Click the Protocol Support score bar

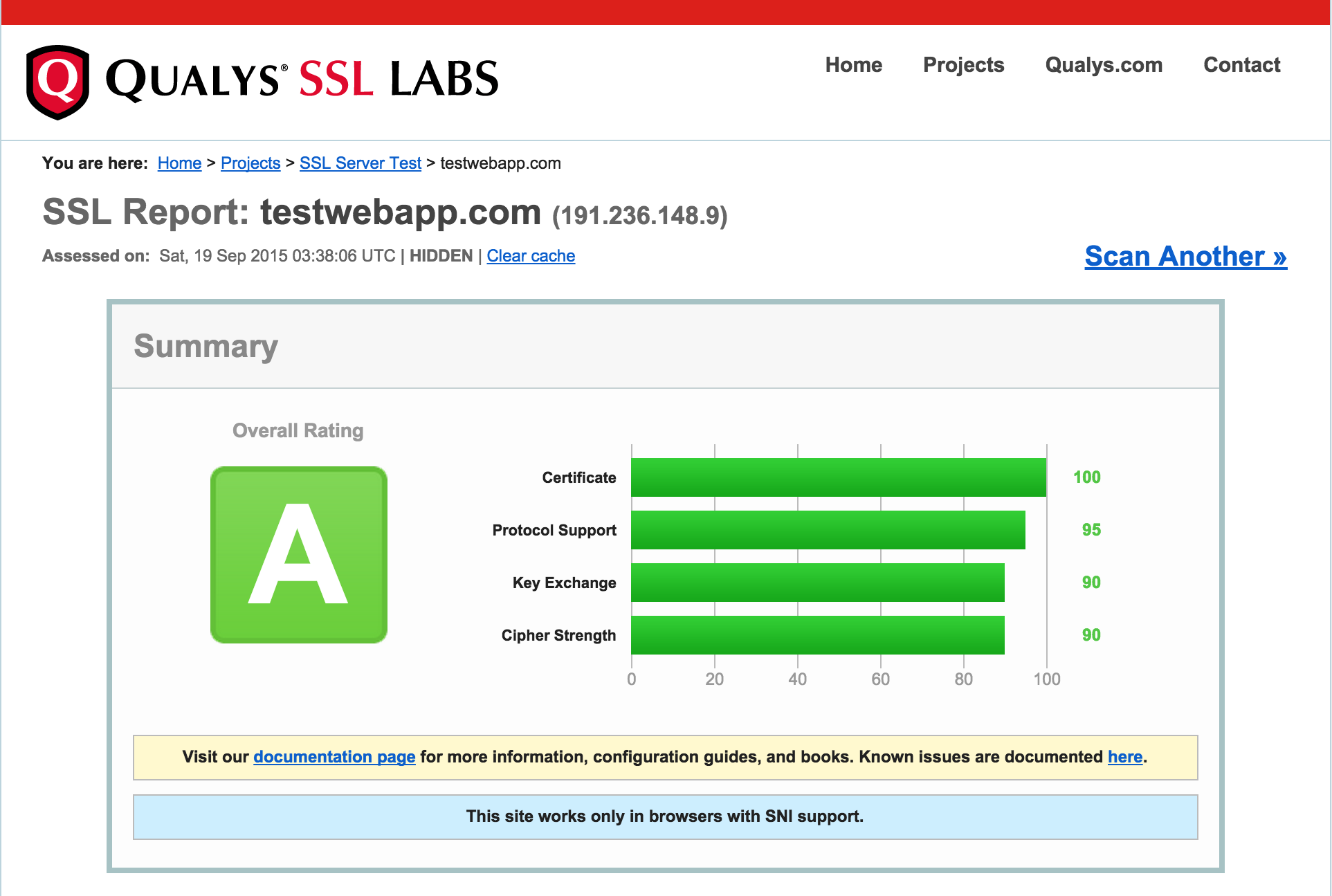pyautogui.click(x=828, y=530)
